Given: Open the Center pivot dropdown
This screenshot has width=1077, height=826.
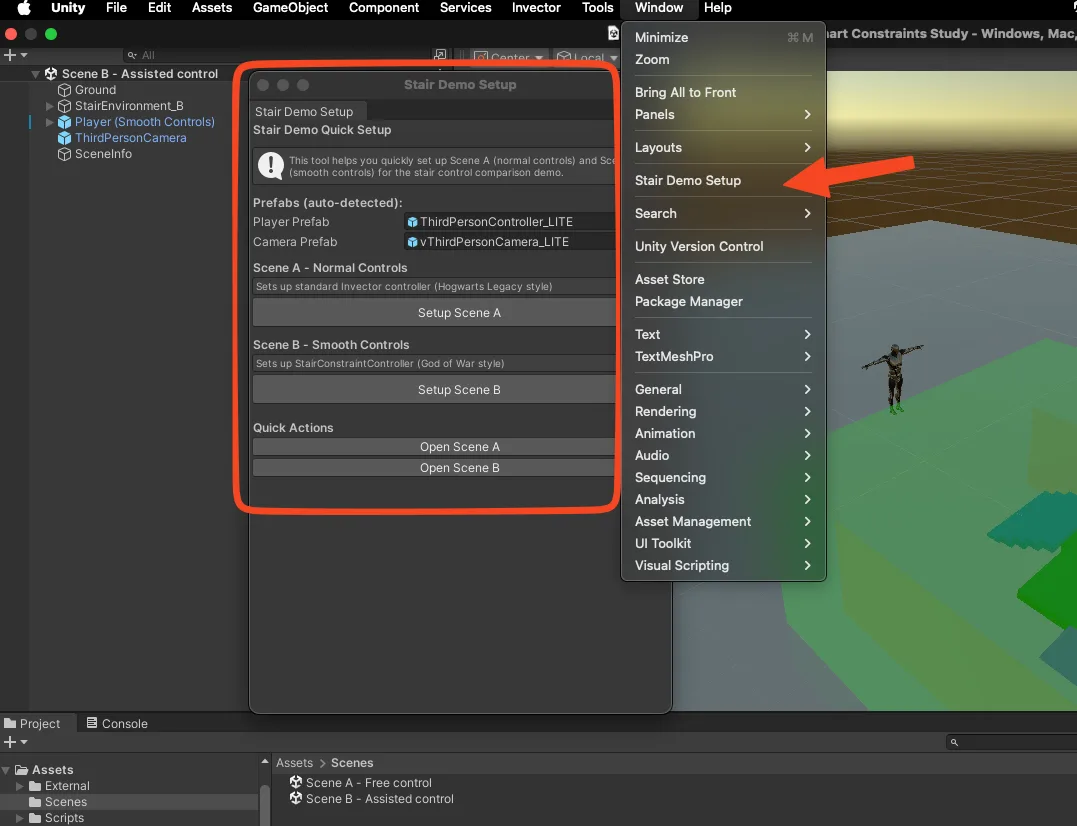Looking at the screenshot, I should click(x=510, y=57).
